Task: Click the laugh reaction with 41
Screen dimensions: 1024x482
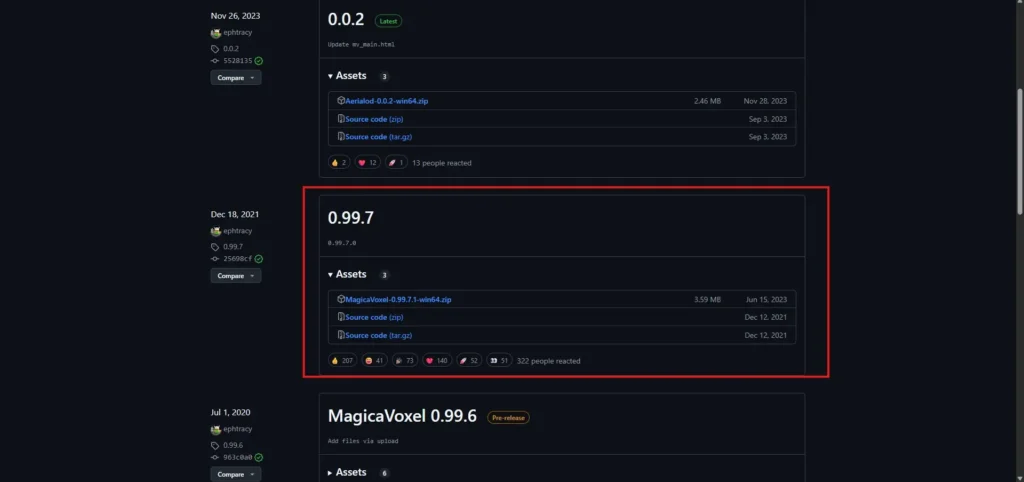Action: (x=374, y=360)
